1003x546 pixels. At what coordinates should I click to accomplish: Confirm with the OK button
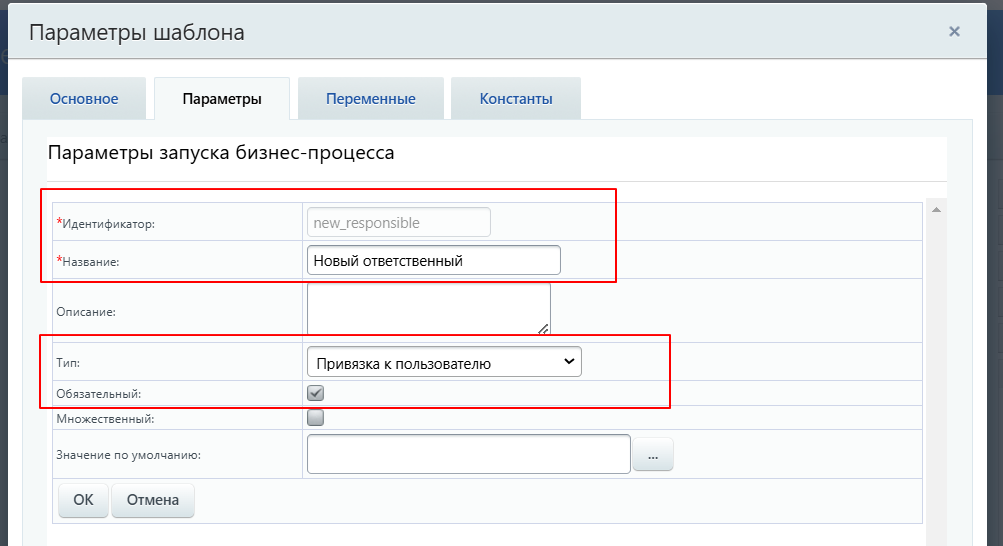click(83, 500)
